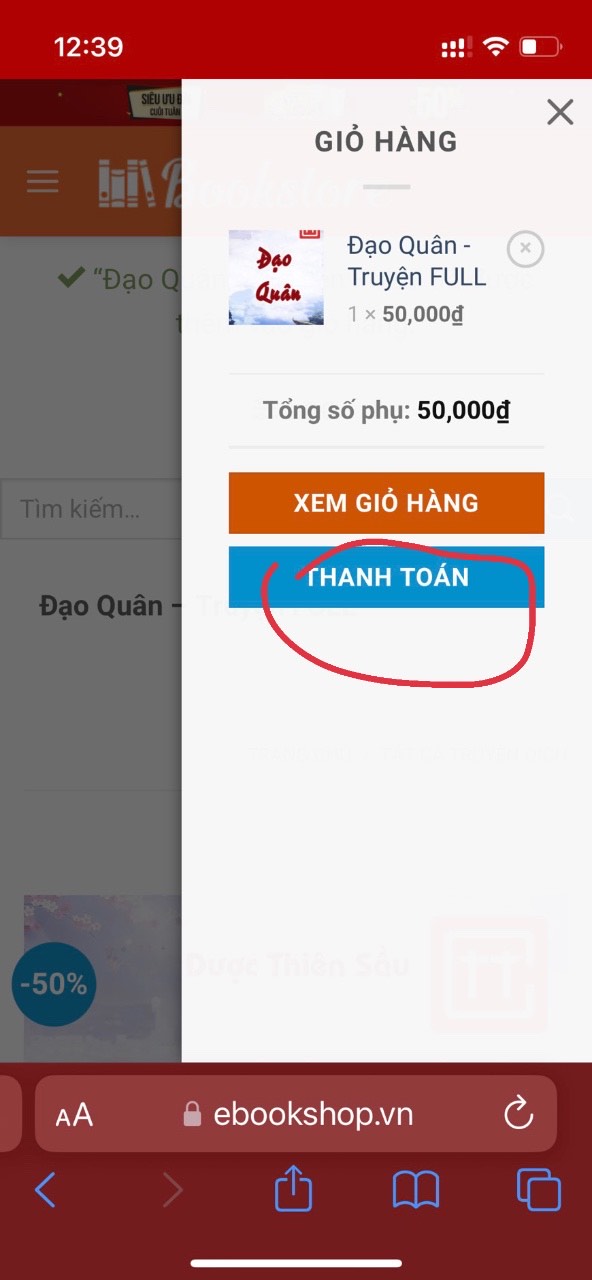The height and width of the screenshot is (1280, 592).
Task: Open the hamburger menu icon
Action: coord(42,182)
